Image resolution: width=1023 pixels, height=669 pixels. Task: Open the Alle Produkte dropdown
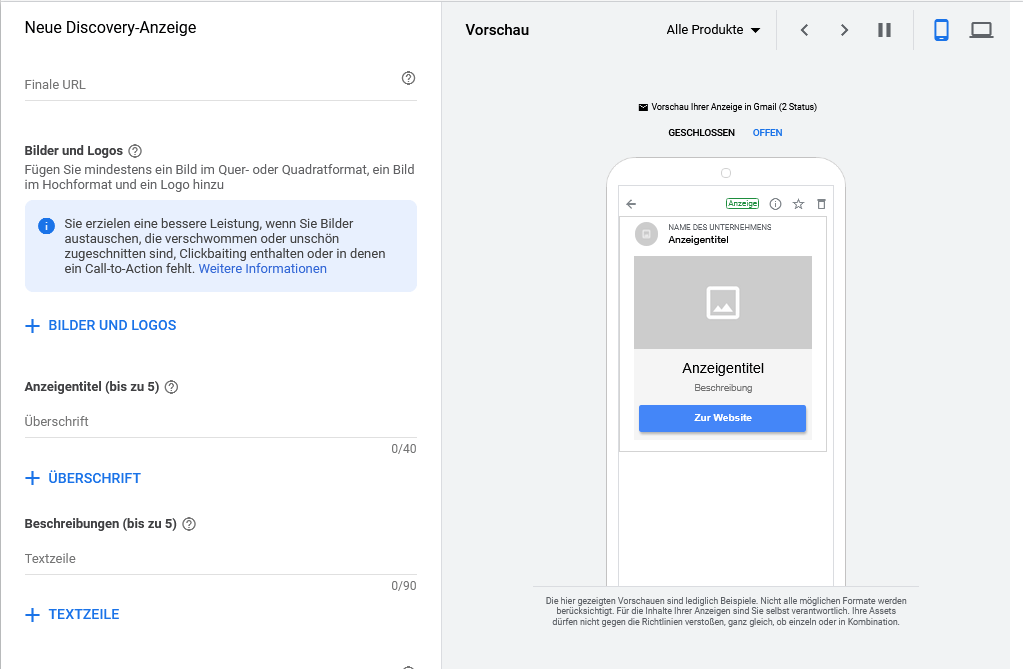[x=713, y=30]
